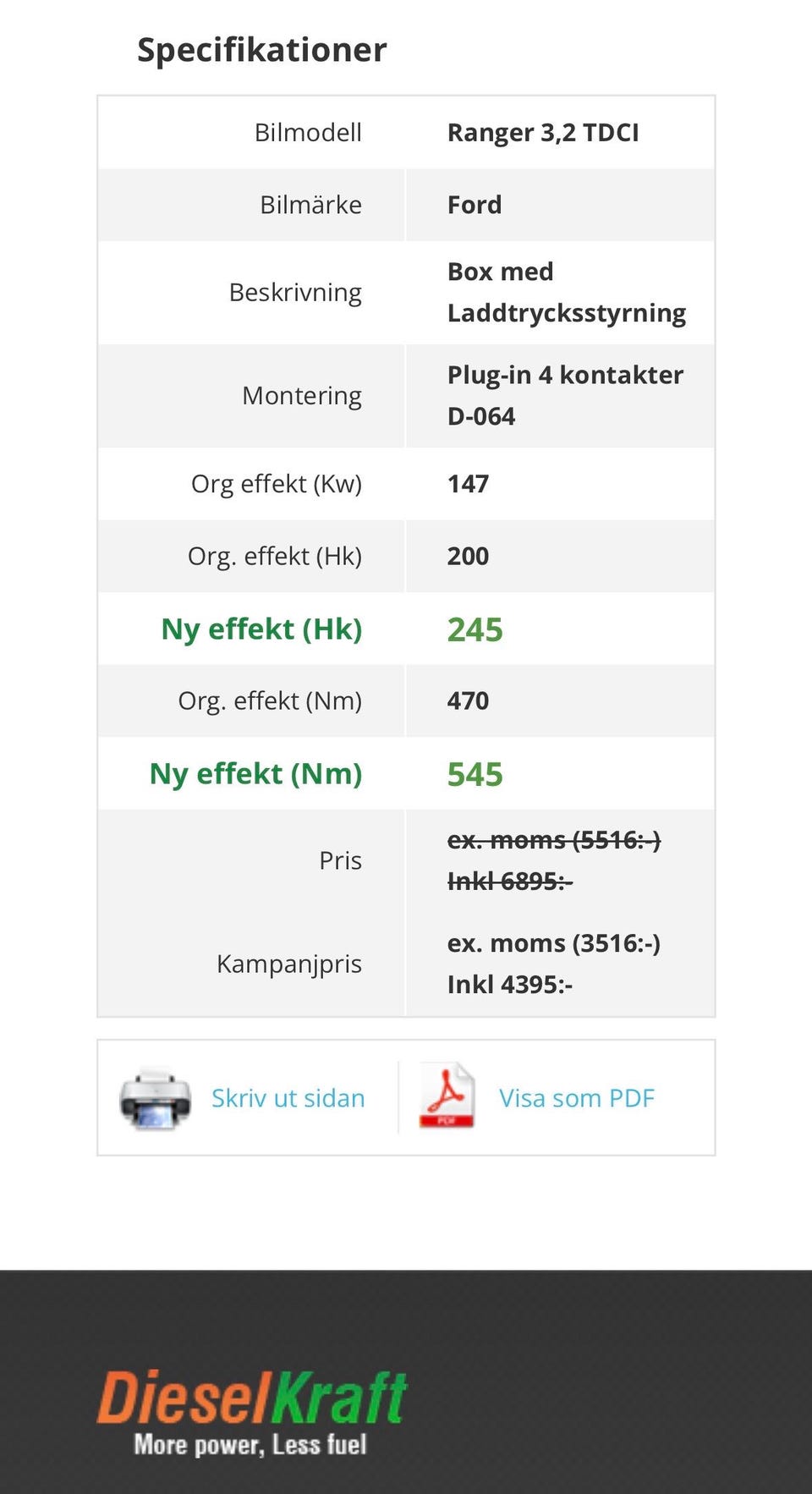Click the 'Plug-in 4 kontakter D-064' text
Screen dimensions: 812x1494
pyautogui.click(x=565, y=395)
